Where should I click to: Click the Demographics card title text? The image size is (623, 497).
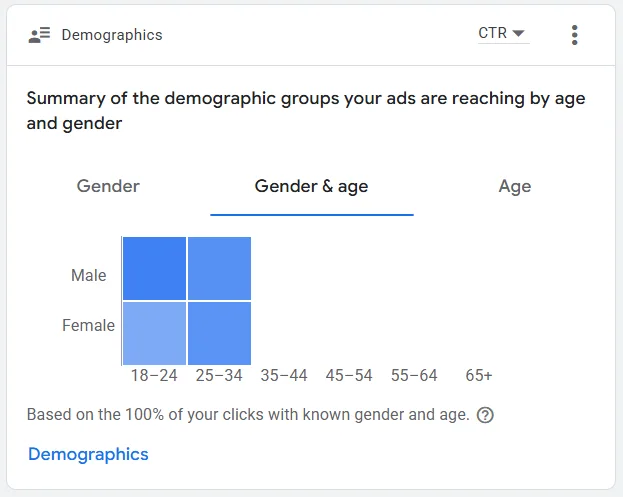tap(112, 35)
